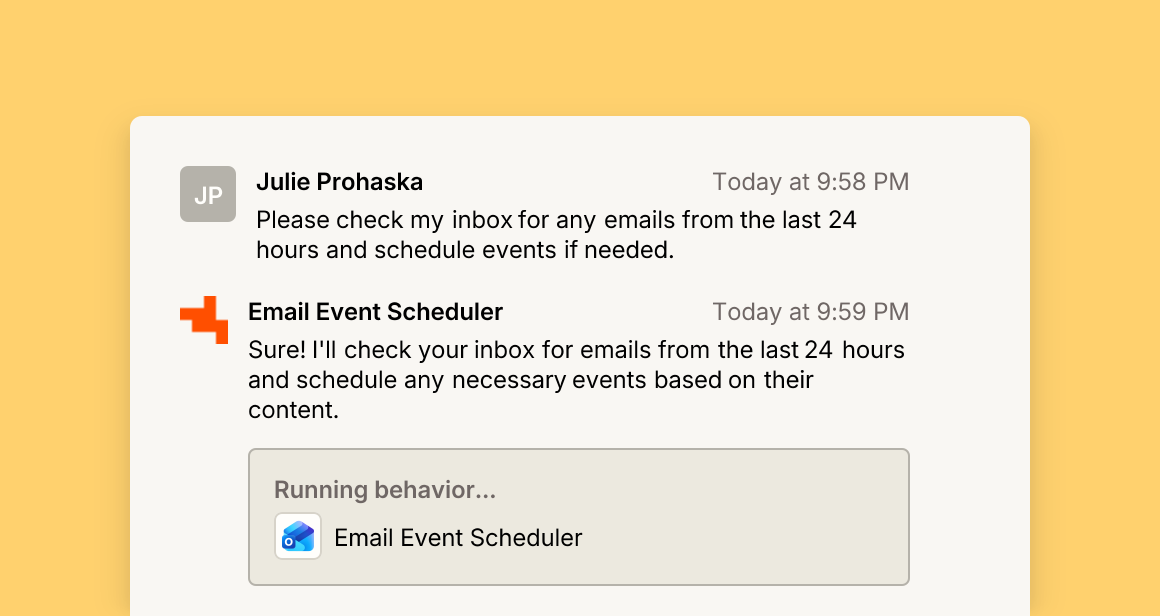Screen dimensions: 1160x616
Task: Click the blank chat card area below the behavior box
Action: [579, 601]
